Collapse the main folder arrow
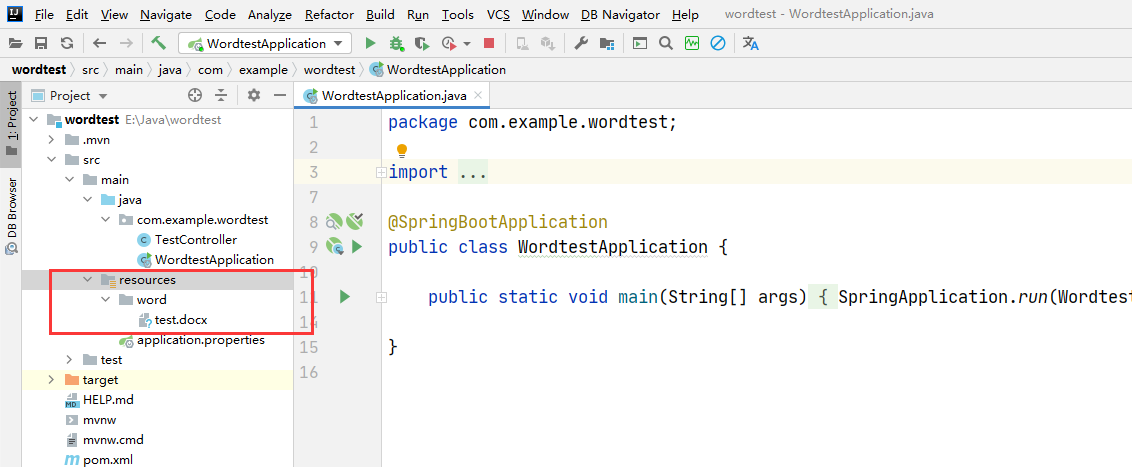The height and width of the screenshot is (467, 1132). click(69, 180)
